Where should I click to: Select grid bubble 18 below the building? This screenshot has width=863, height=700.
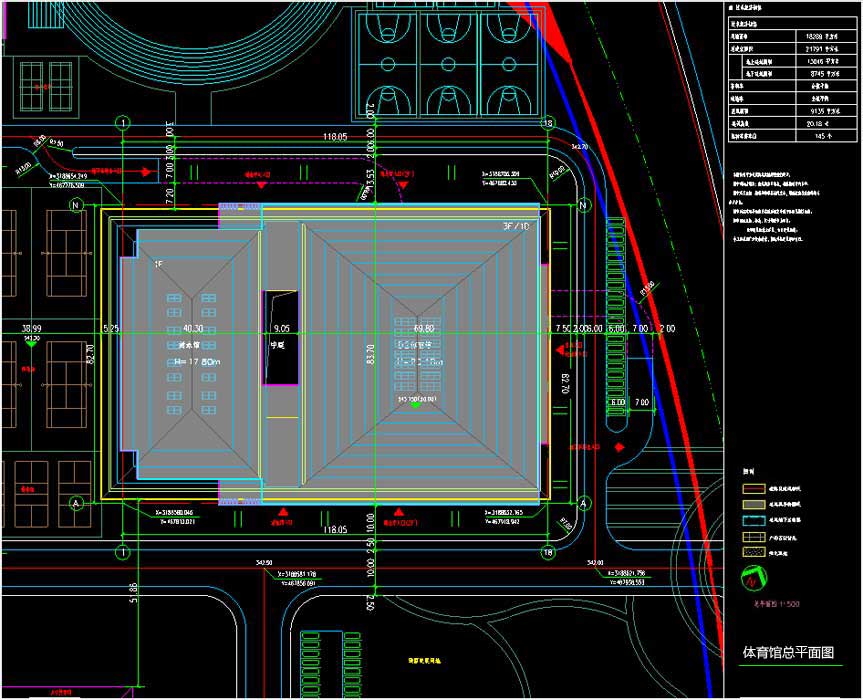547,552
